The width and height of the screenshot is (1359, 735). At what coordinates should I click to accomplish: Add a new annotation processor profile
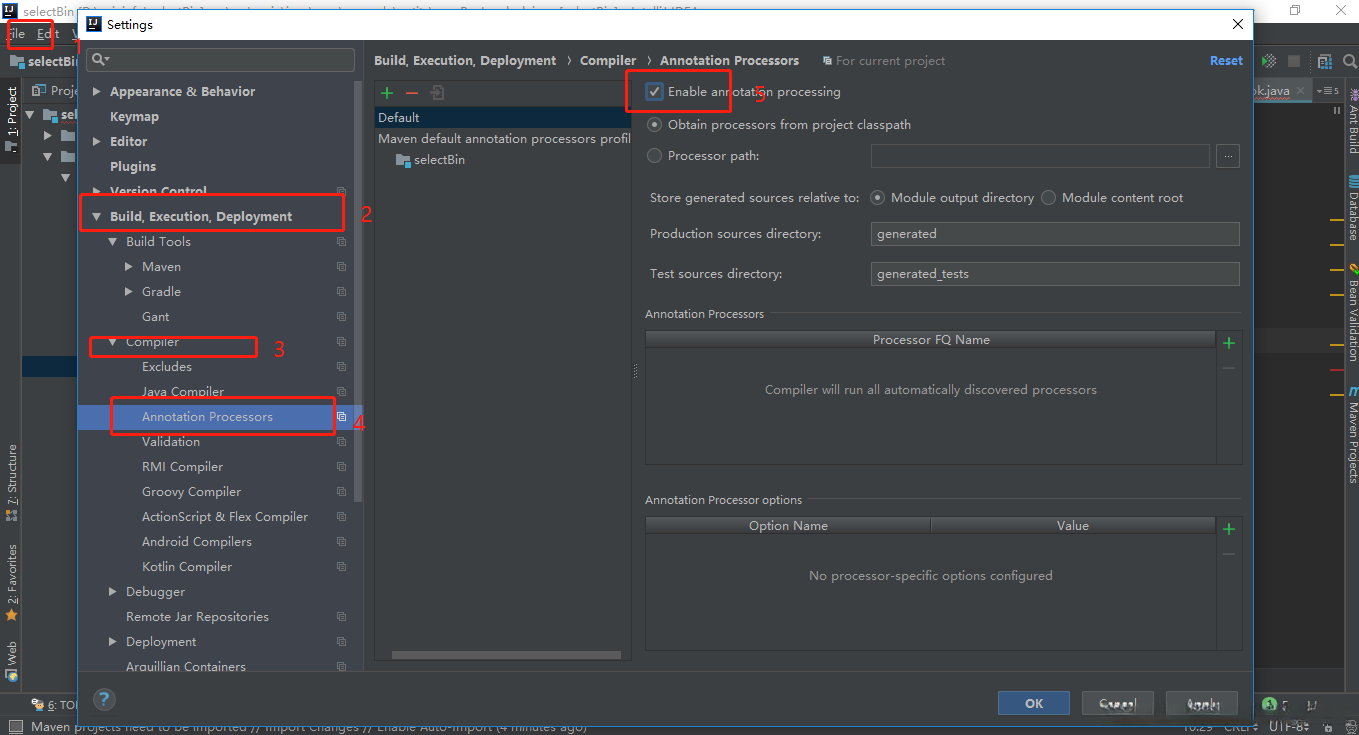(387, 93)
